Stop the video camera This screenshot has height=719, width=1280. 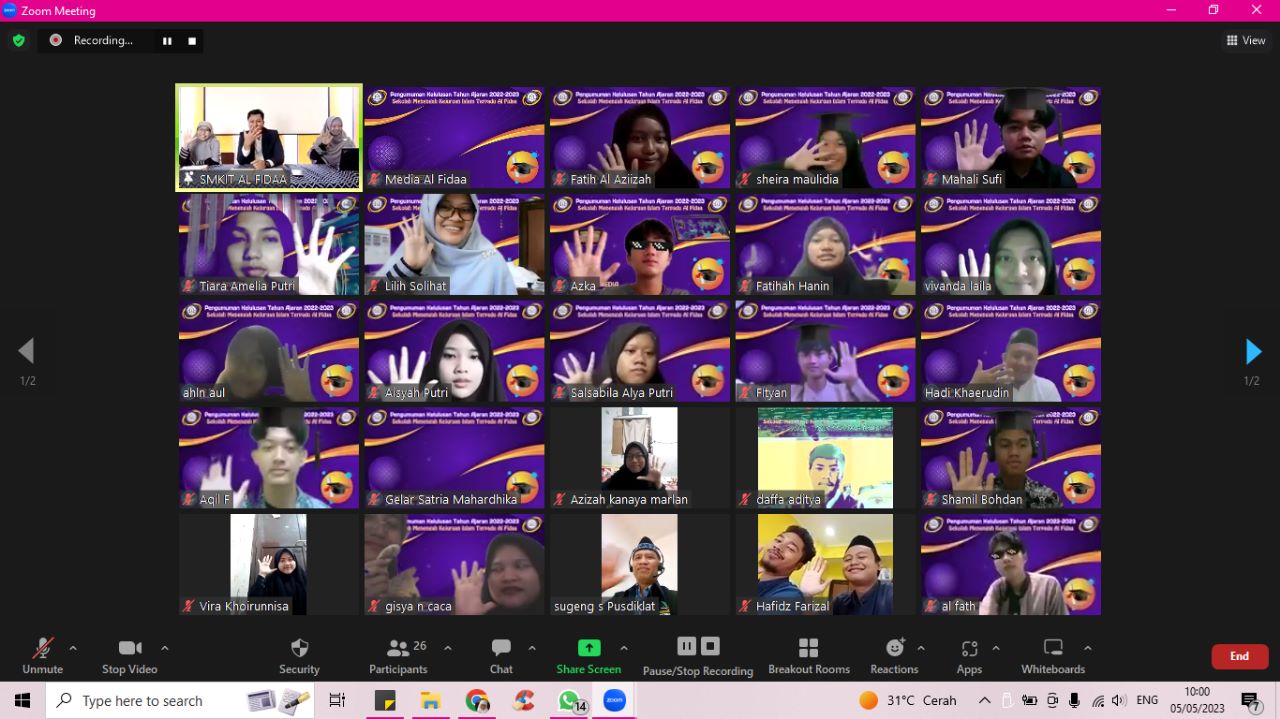(130, 655)
